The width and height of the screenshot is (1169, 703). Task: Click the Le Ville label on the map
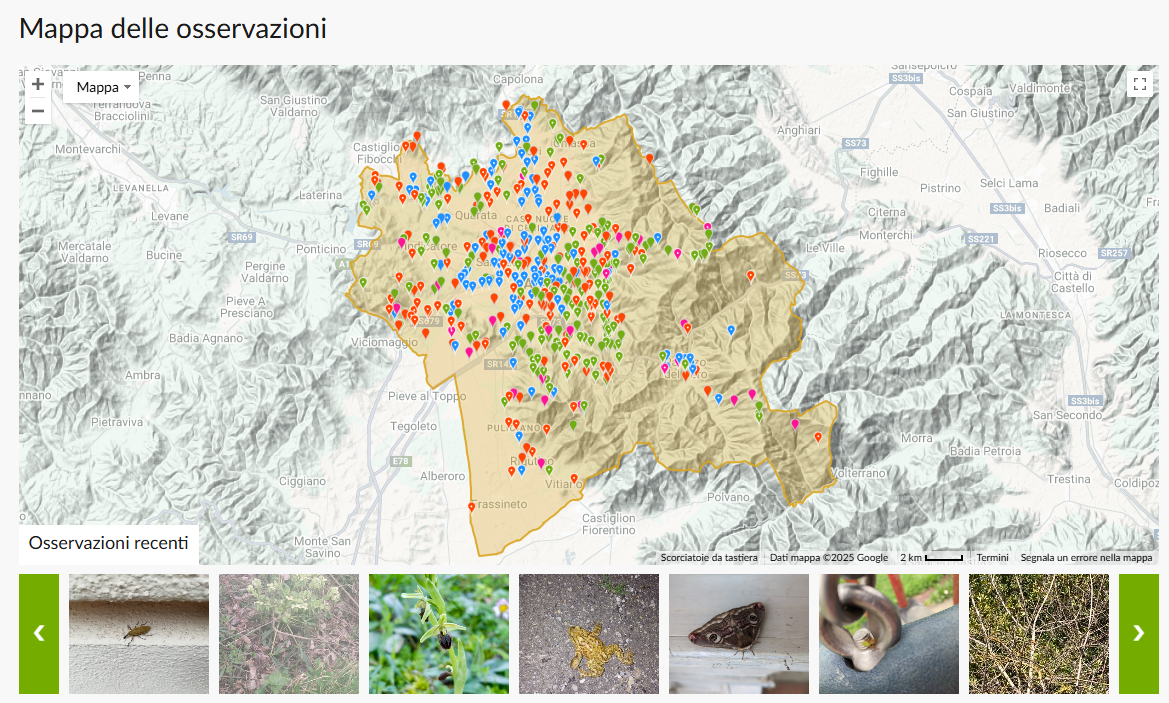(x=825, y=248)
